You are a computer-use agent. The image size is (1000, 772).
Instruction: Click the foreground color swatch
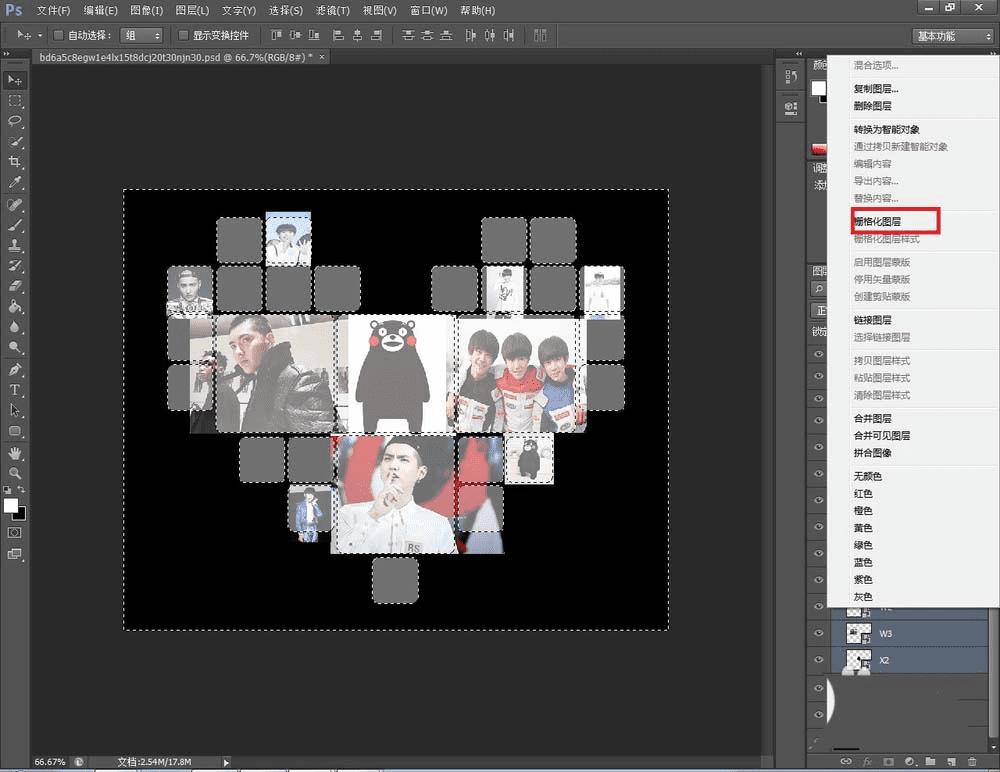click(11, 506)
